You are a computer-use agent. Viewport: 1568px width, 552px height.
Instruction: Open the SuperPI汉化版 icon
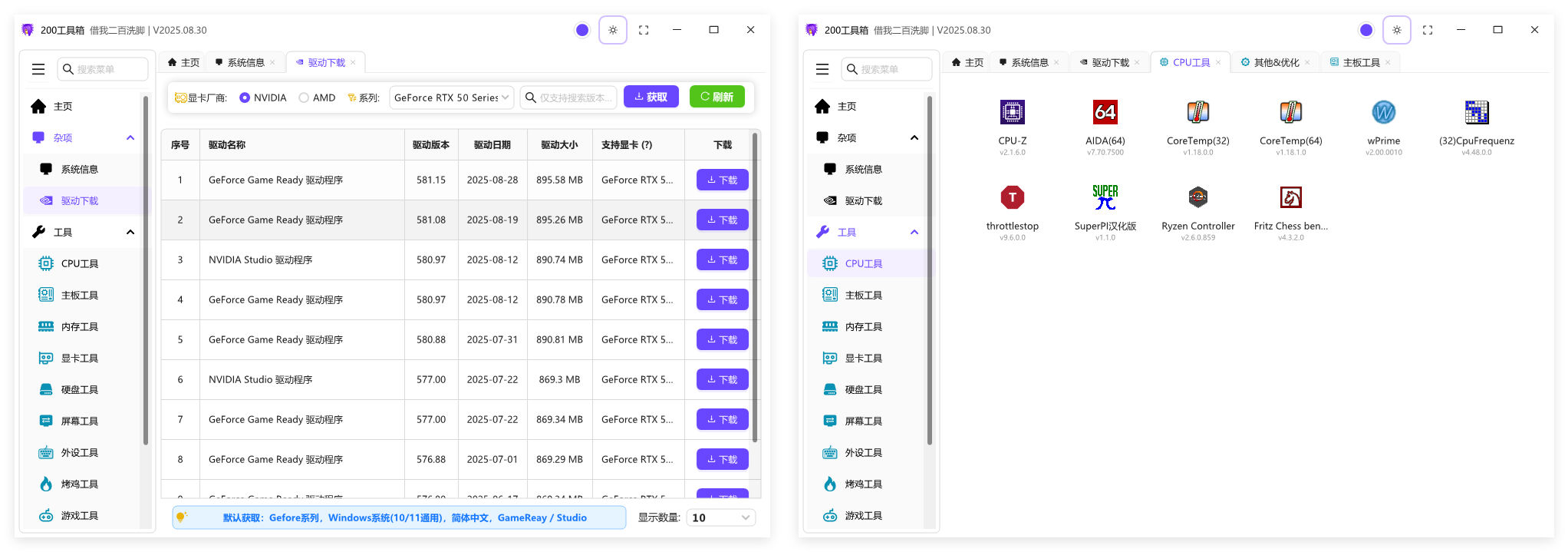point(1105,197)
